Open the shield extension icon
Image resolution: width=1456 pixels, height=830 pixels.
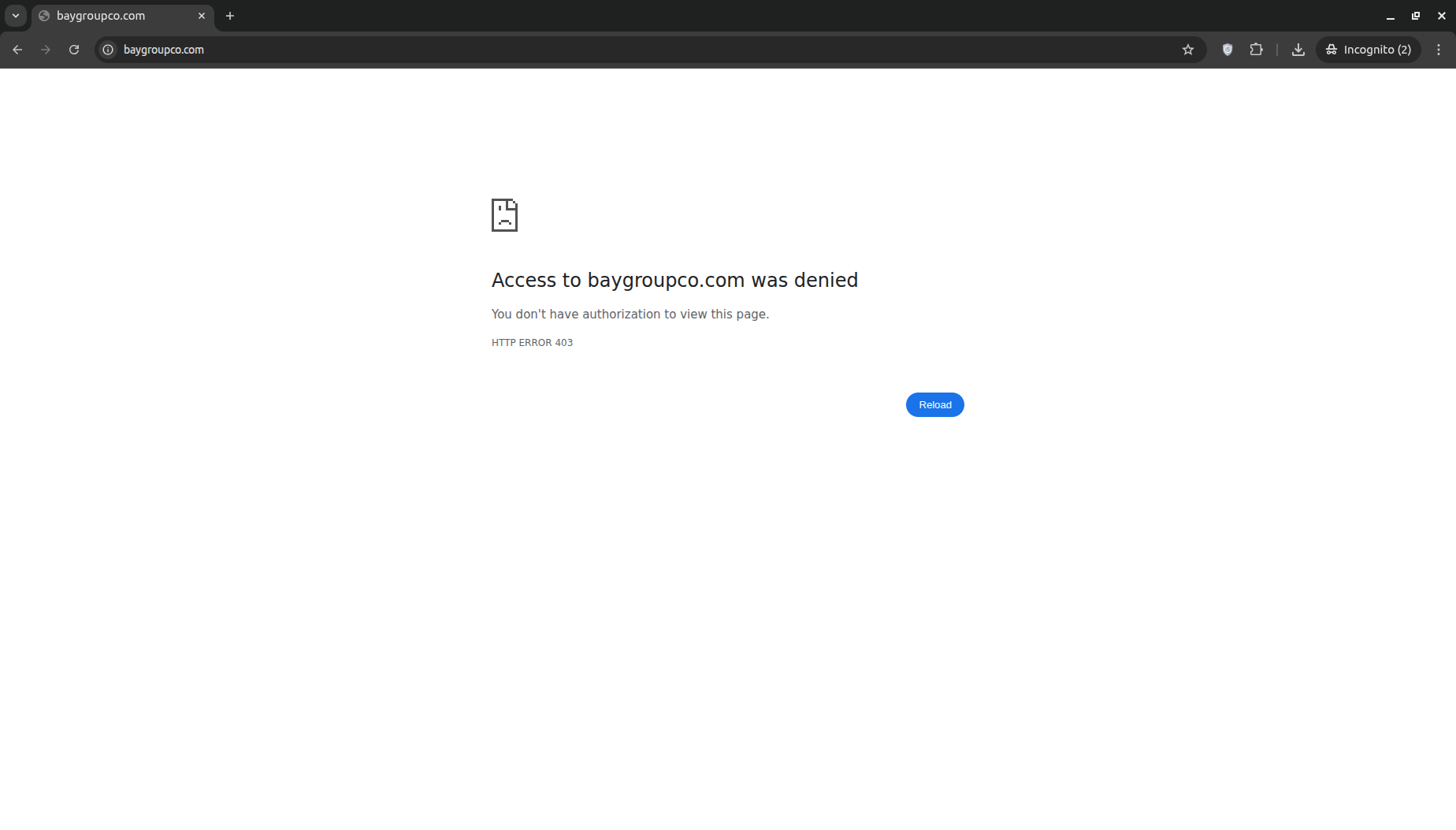[x=1228, y=50]
